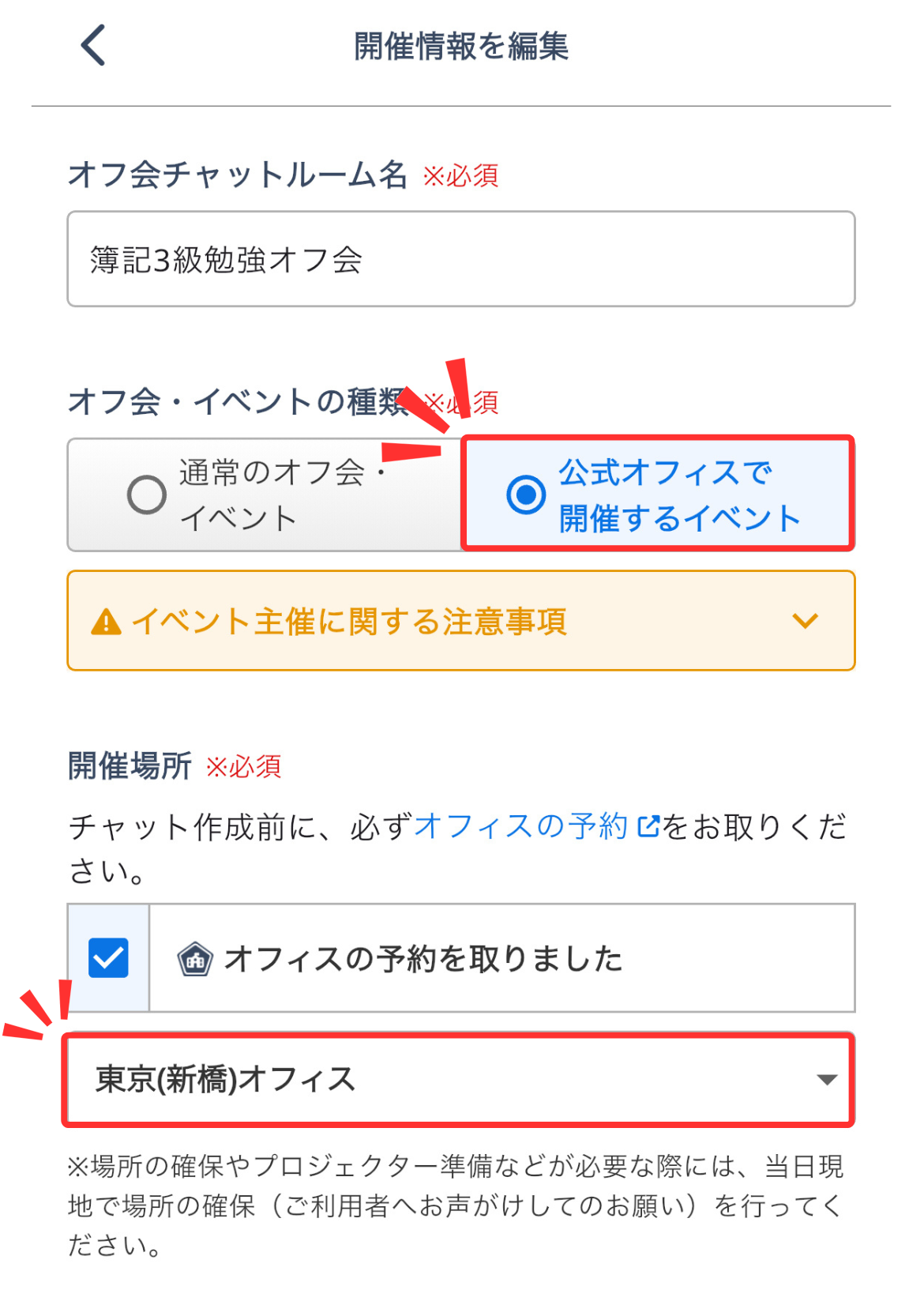Click the 公式オフィスで開催するイベント label text

coord(679,495)
